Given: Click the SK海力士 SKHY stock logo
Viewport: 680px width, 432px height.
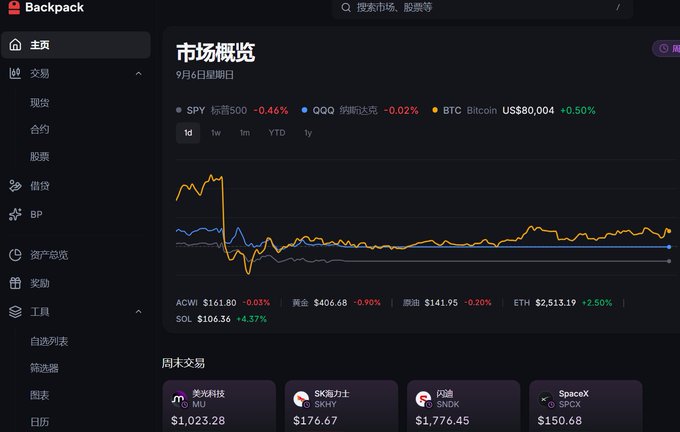Looking at the screenshot, I should coord(301,399).
